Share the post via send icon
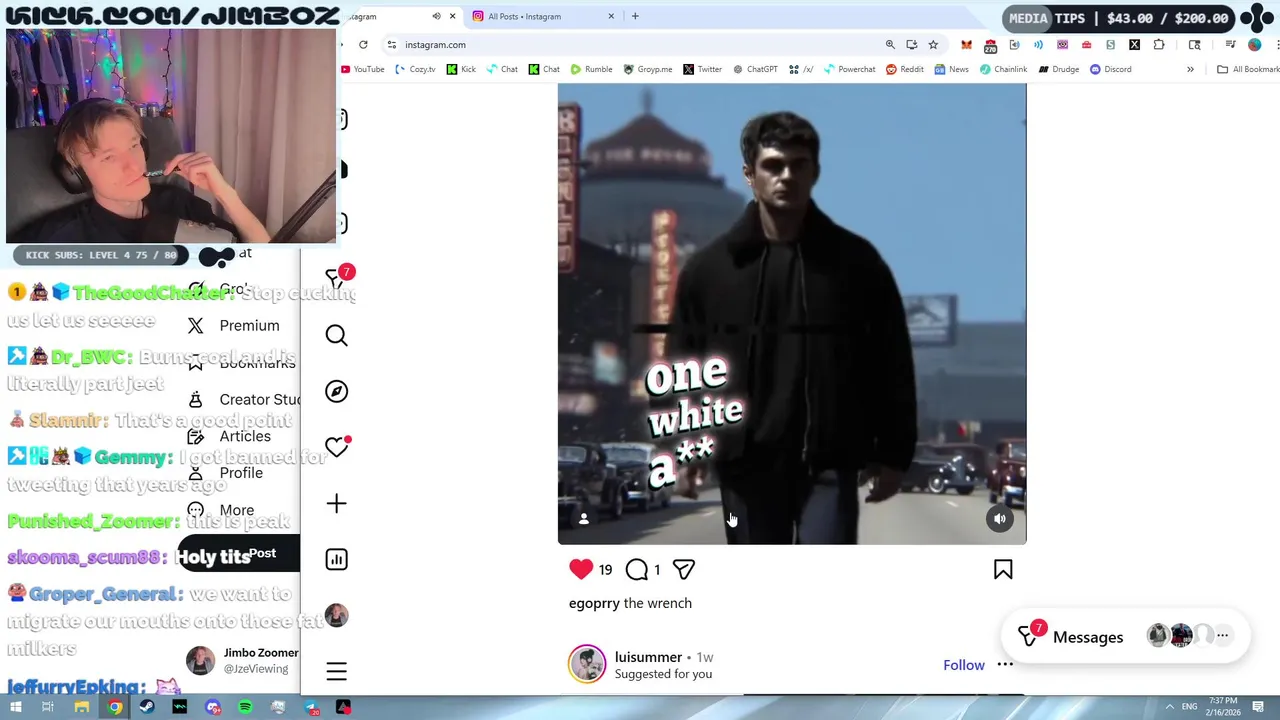This screenshot has width=1280, height=720. (x=684, y=569)
